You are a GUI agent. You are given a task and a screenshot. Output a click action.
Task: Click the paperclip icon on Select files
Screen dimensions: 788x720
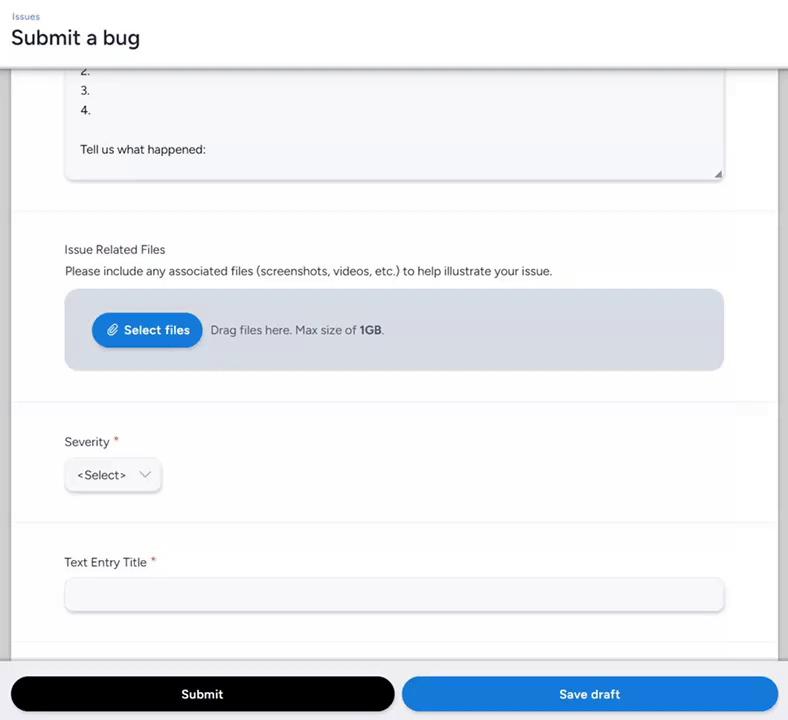click(113, 330)
